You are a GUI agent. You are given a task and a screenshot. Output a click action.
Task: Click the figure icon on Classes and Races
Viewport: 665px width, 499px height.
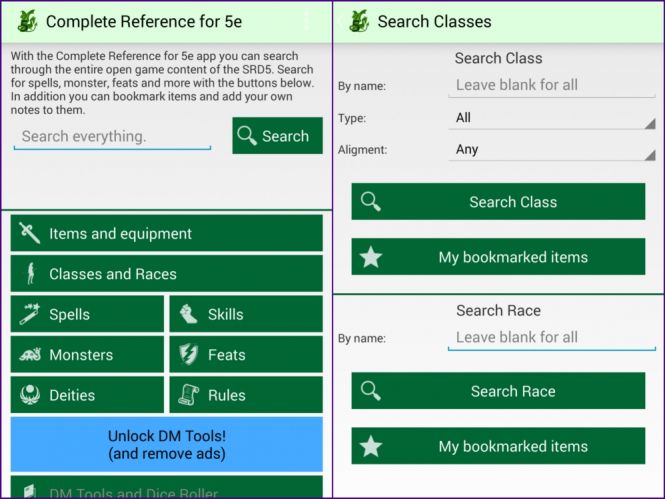[31, 273]
